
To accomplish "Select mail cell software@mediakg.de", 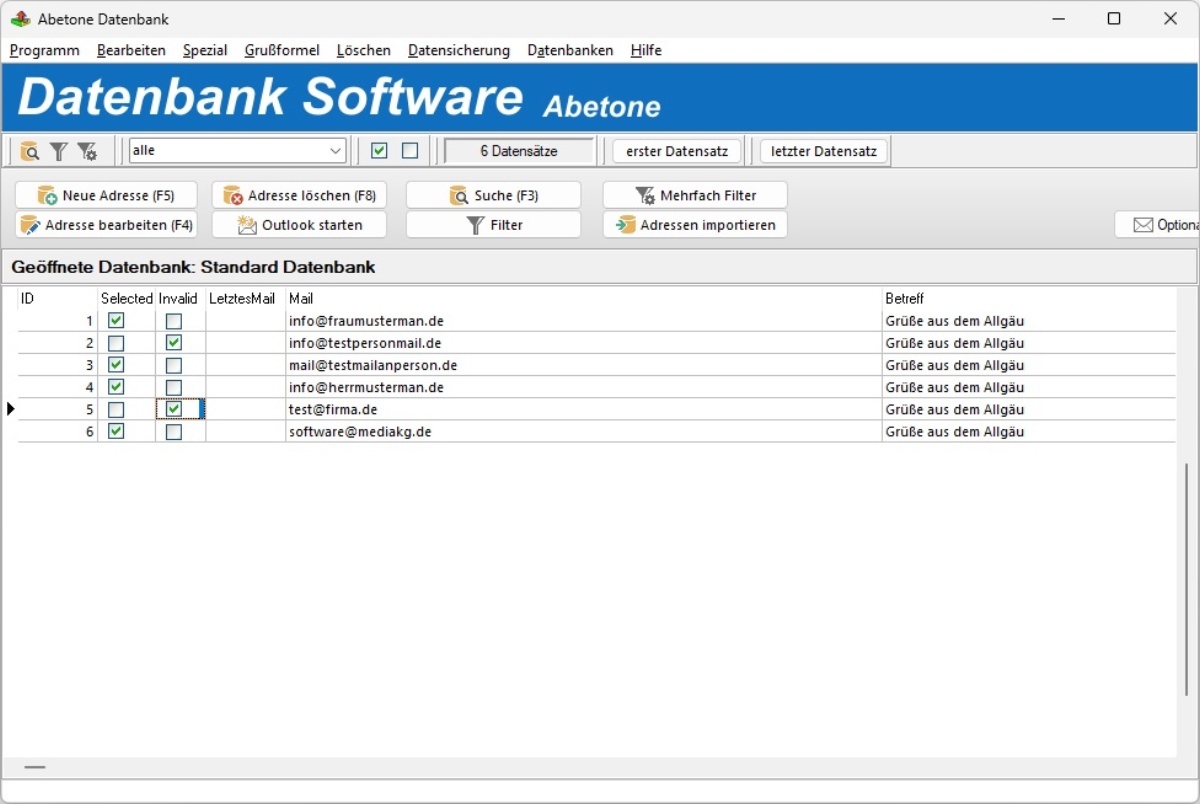I will [584, 431].
